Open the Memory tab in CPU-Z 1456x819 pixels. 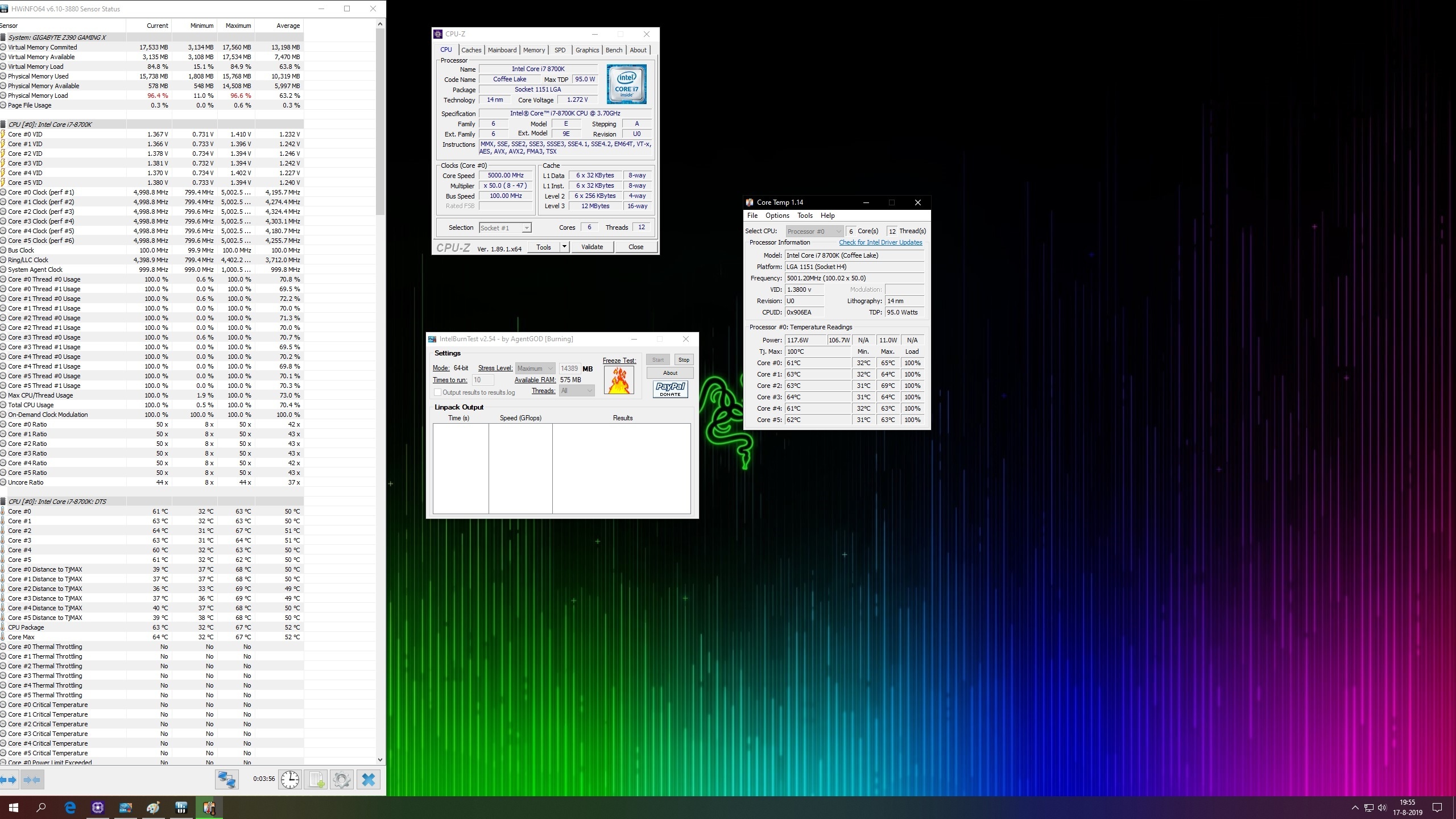tap(534, 50)
